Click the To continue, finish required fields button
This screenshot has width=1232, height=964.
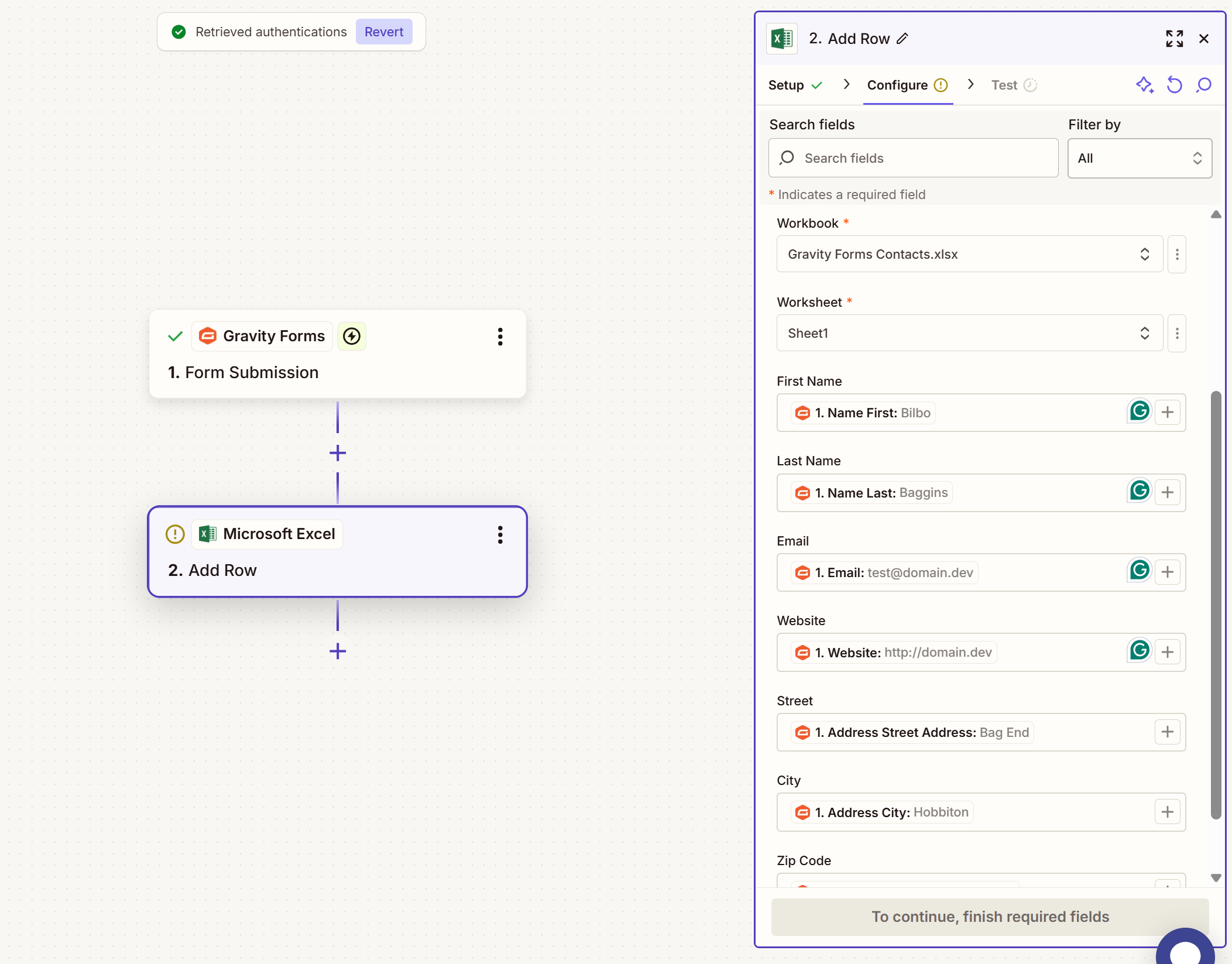(990, 917)
